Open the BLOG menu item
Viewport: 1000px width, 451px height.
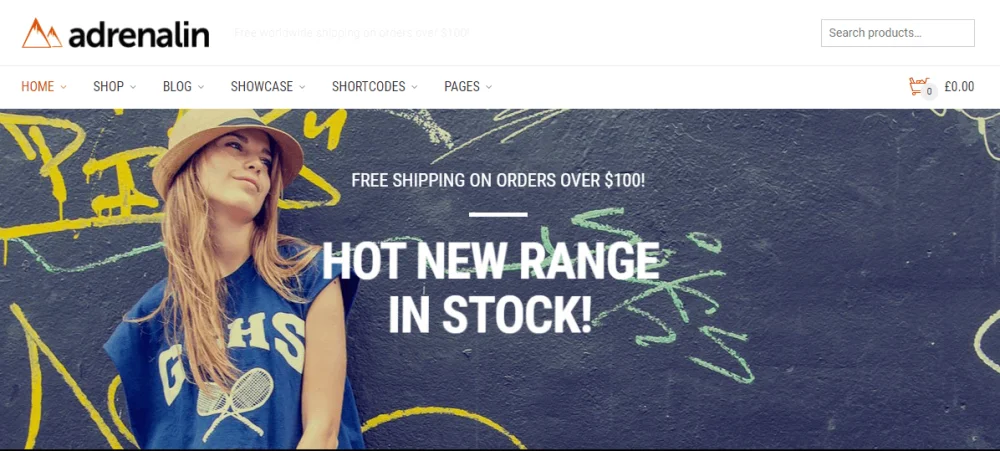point(177,87)
